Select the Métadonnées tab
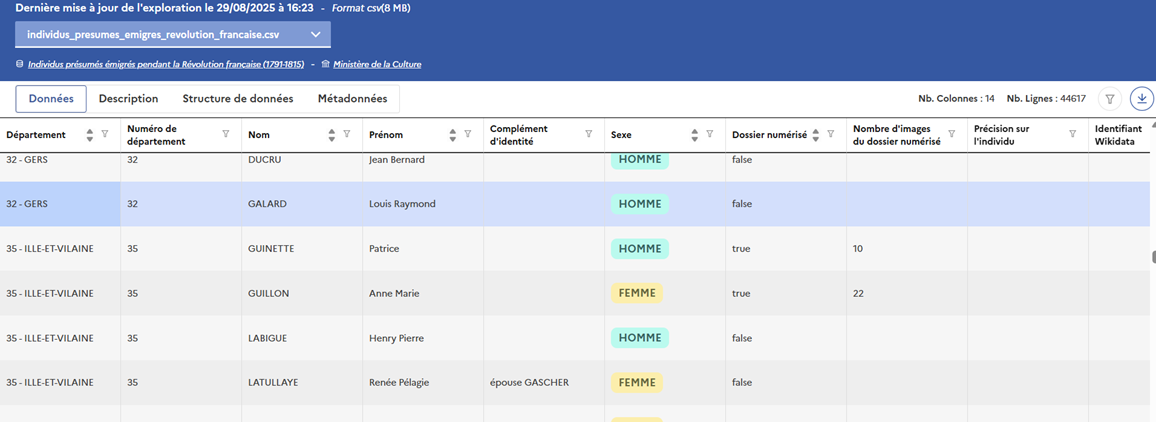This screenshot has width=1156, height=422. 352,99
